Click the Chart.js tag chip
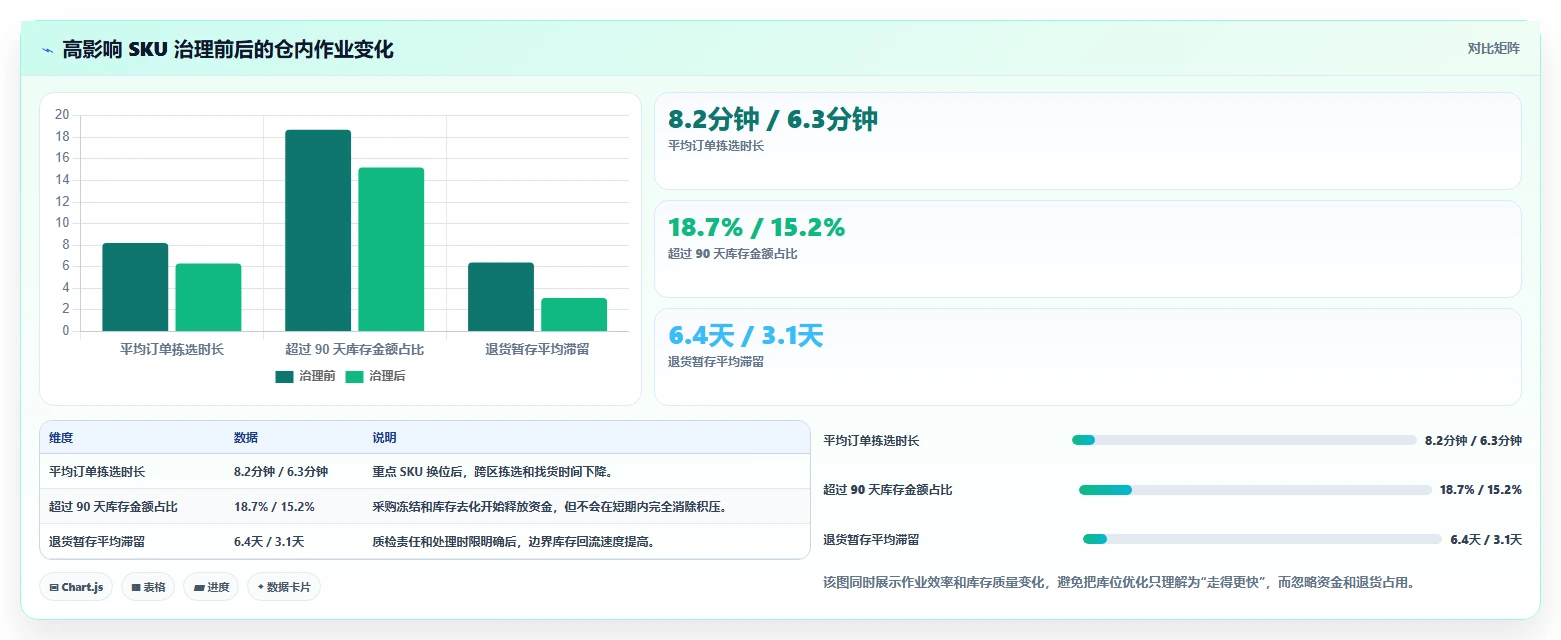This screenshot has height=640, width=1561. [x=77, y=587]
